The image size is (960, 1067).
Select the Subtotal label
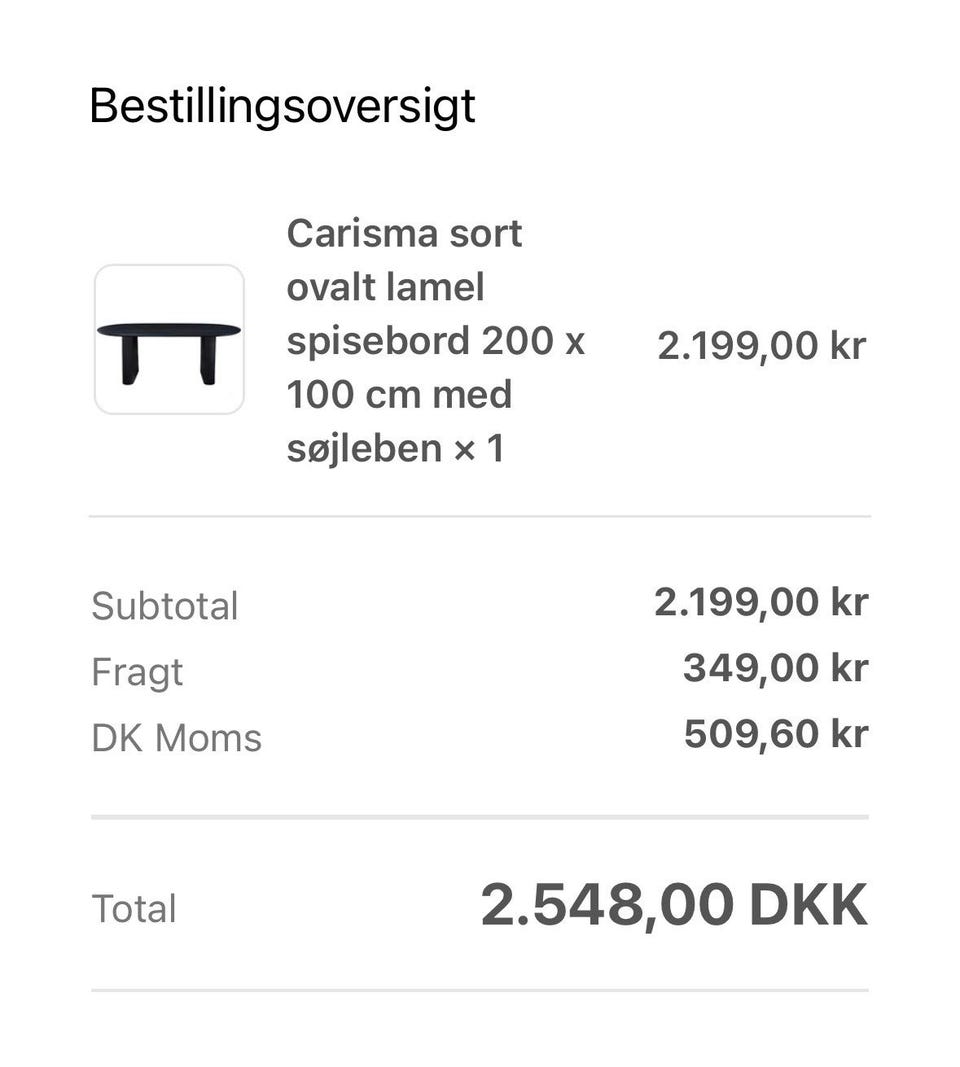click(165, 606)
